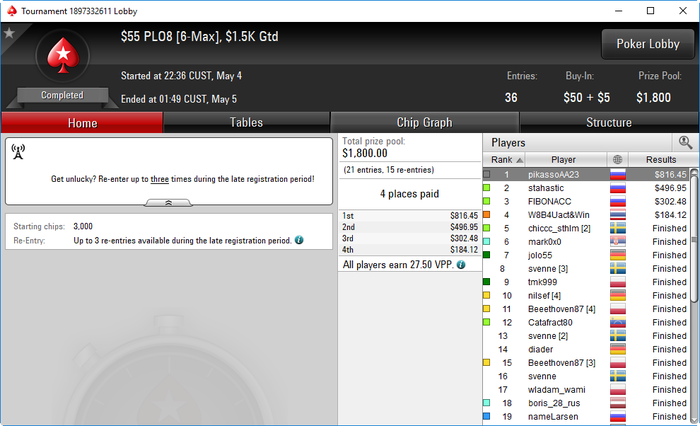Switch to the Tables tab
Image resolution: width=700 pixels, height=426 pixels.
pos(246,122)
